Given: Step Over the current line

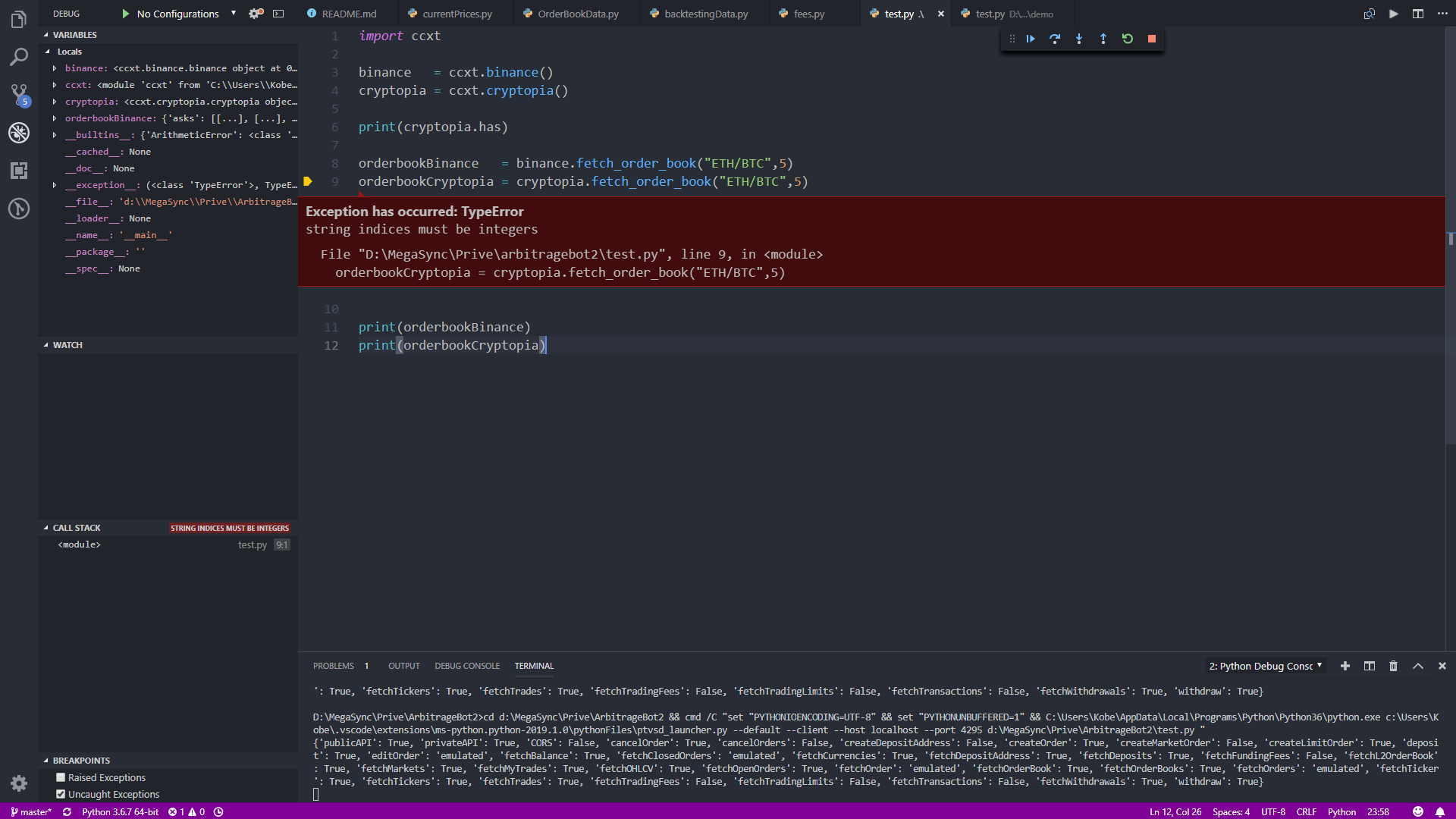Looking at the screenshot, I should click(x=1055, y=39).
